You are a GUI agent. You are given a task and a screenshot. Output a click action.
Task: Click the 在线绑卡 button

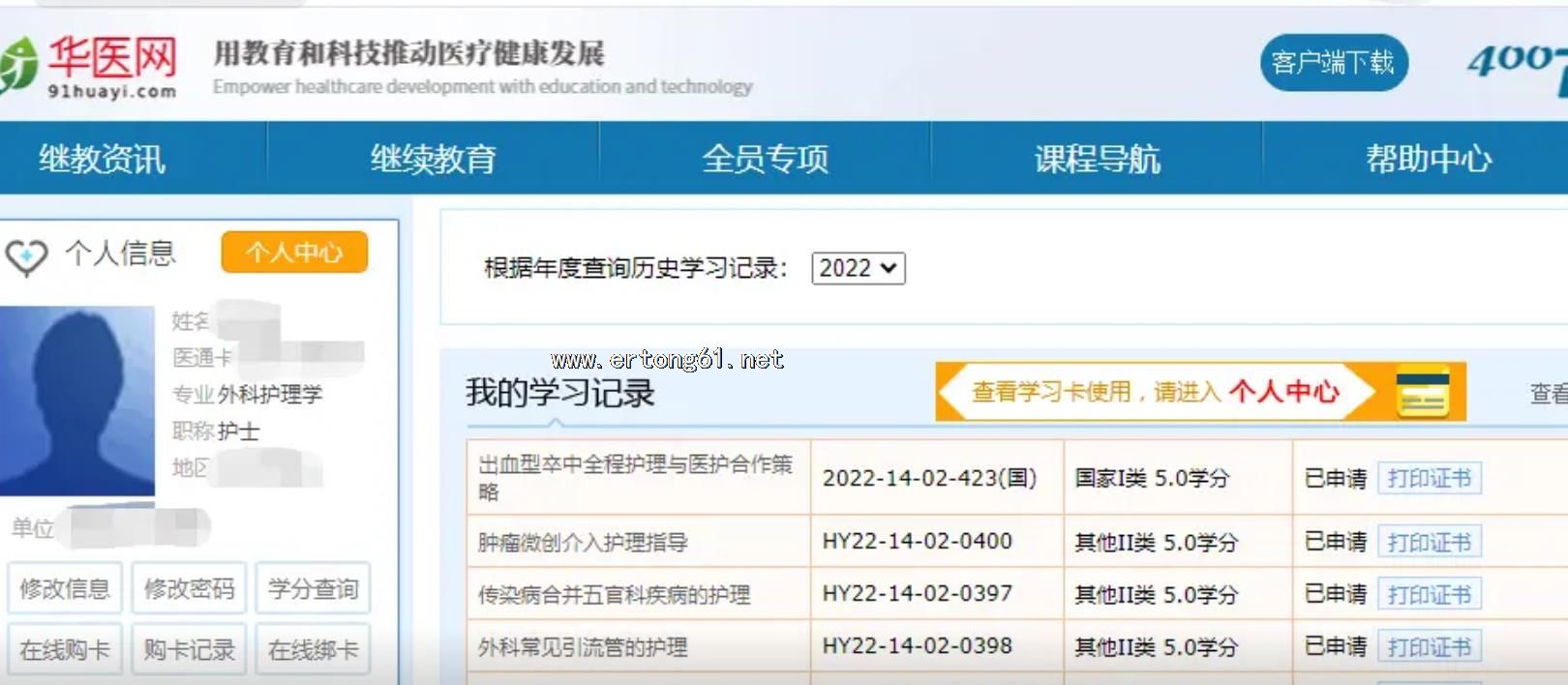(313, 650)
